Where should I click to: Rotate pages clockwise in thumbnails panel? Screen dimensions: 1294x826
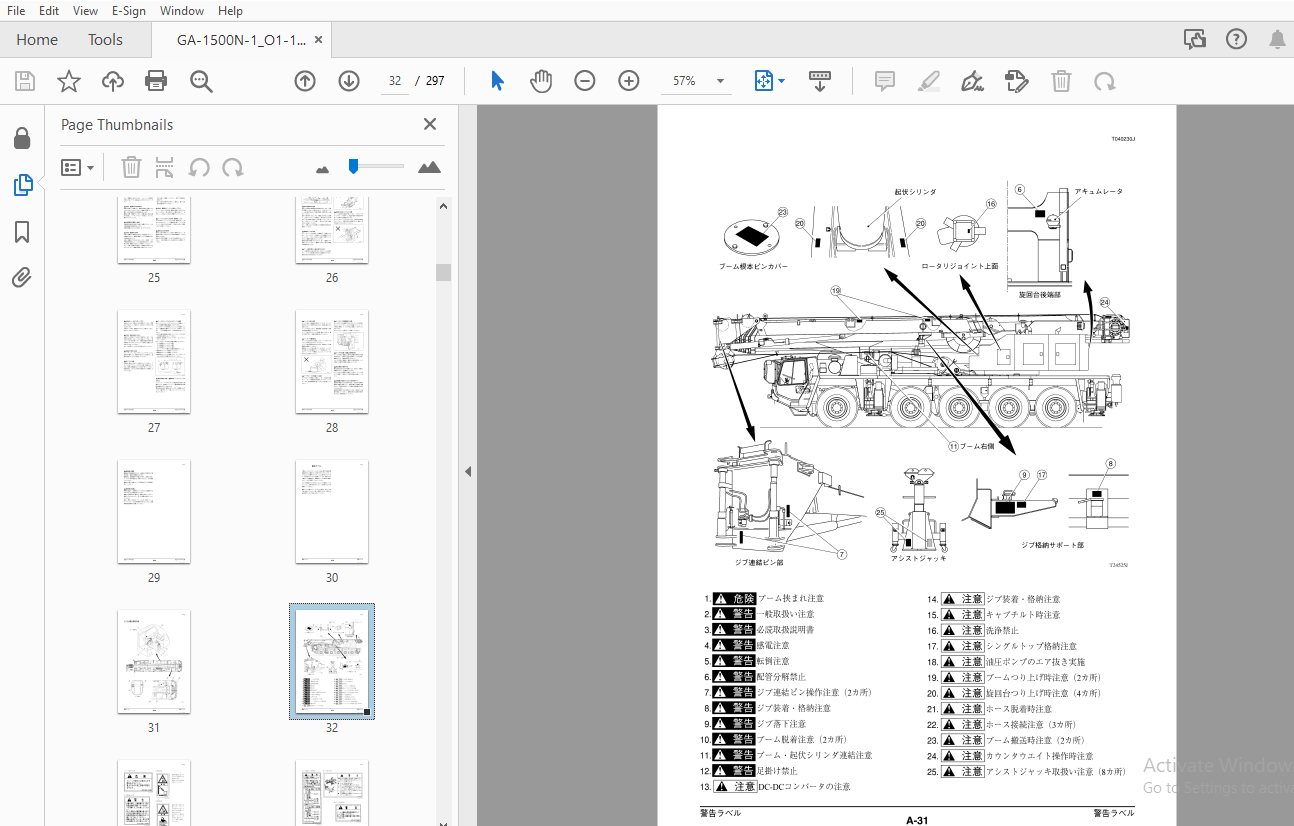click(x=233, y=167)
